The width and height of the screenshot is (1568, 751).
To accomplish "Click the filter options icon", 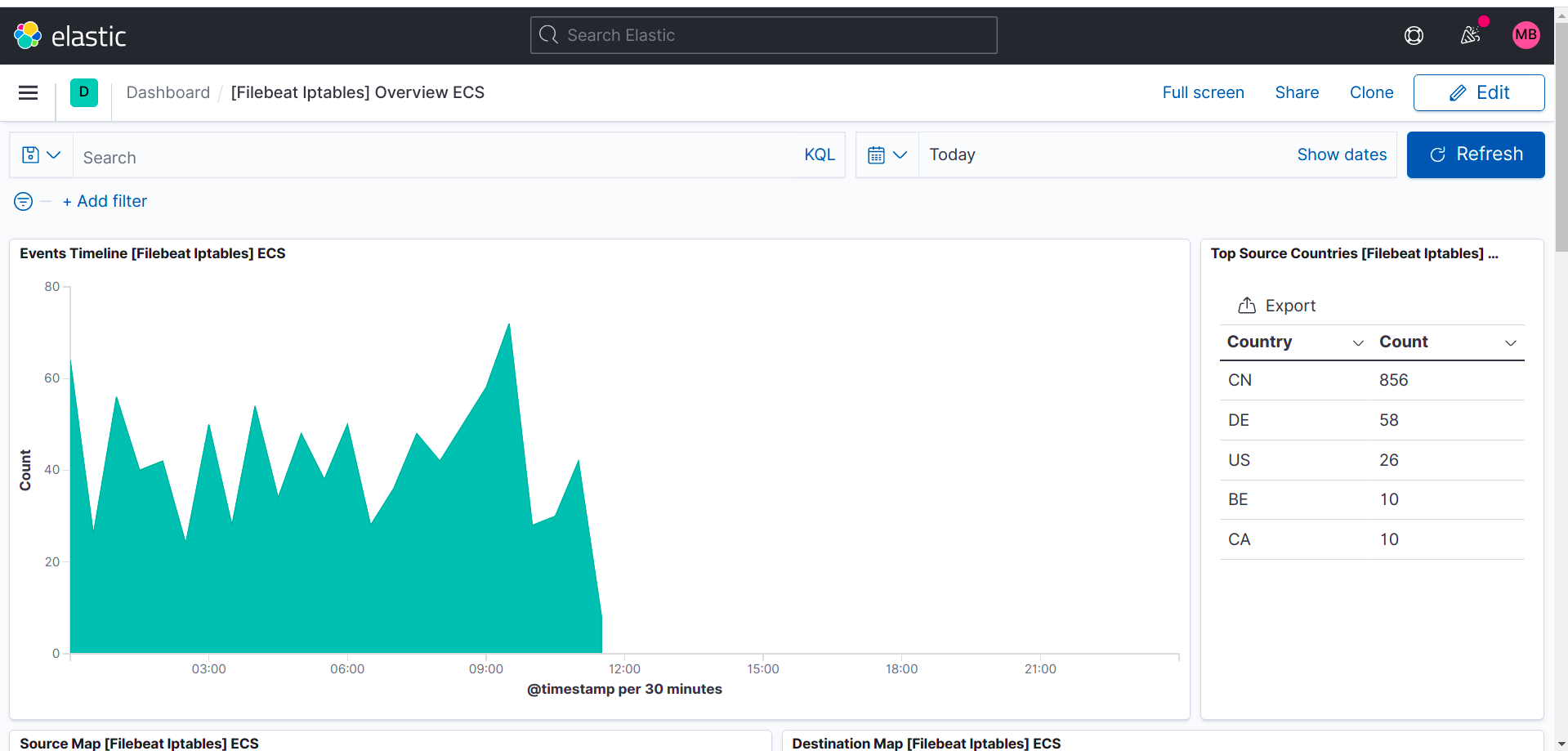I will point(24,201).
